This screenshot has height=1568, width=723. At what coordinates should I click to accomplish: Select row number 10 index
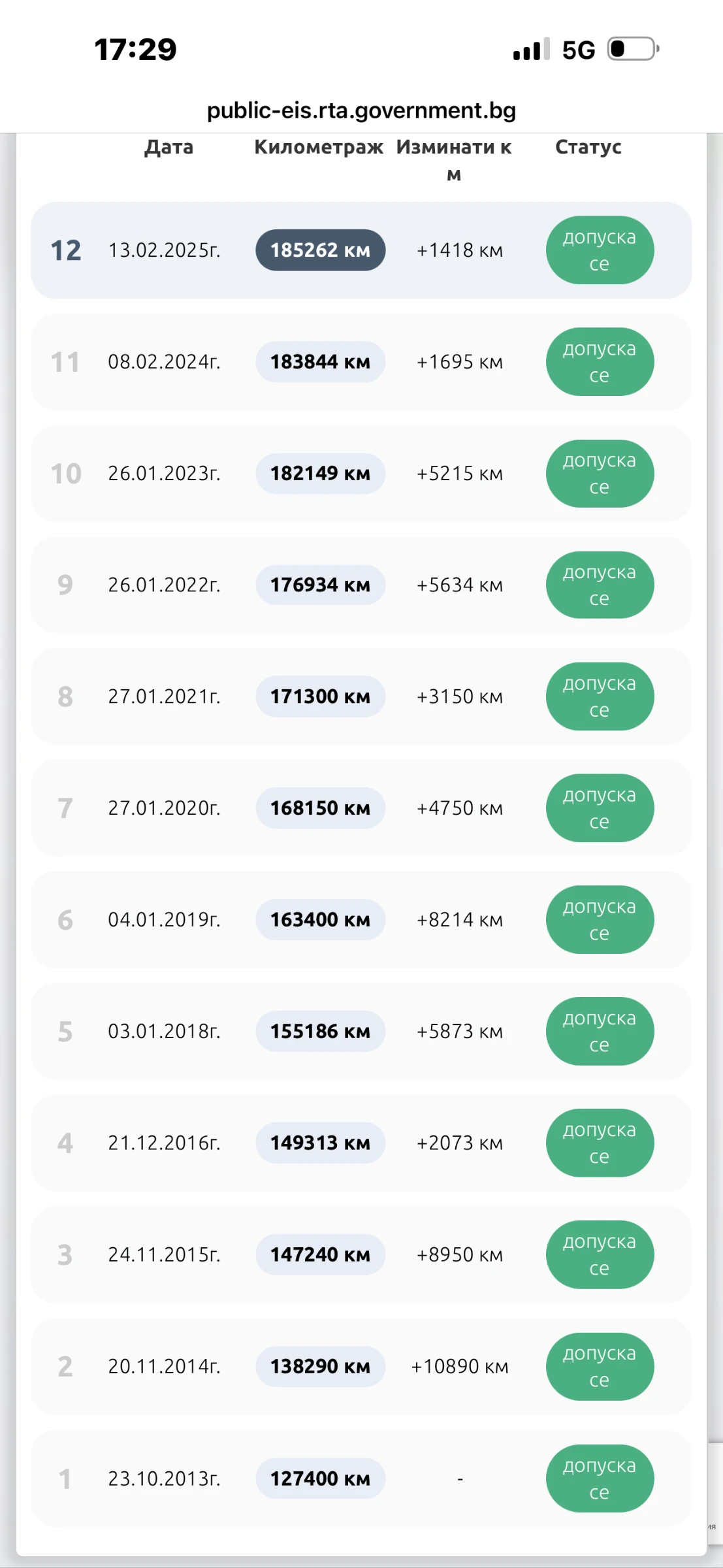coord(66,474)
